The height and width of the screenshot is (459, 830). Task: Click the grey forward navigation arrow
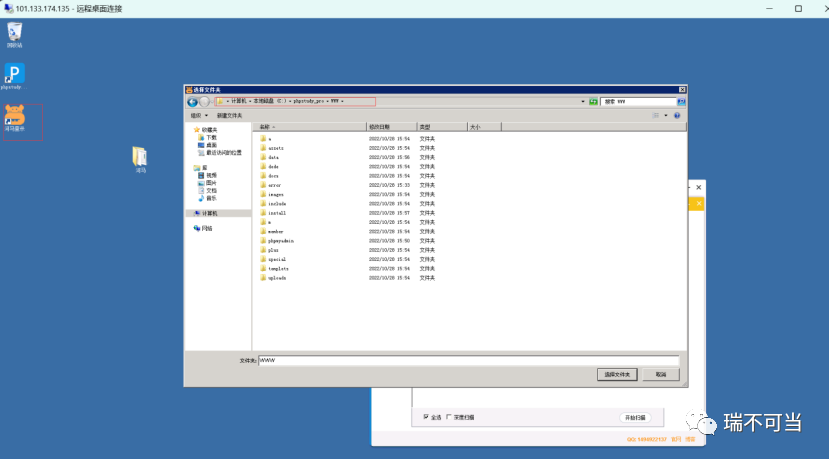coord(204,102)
